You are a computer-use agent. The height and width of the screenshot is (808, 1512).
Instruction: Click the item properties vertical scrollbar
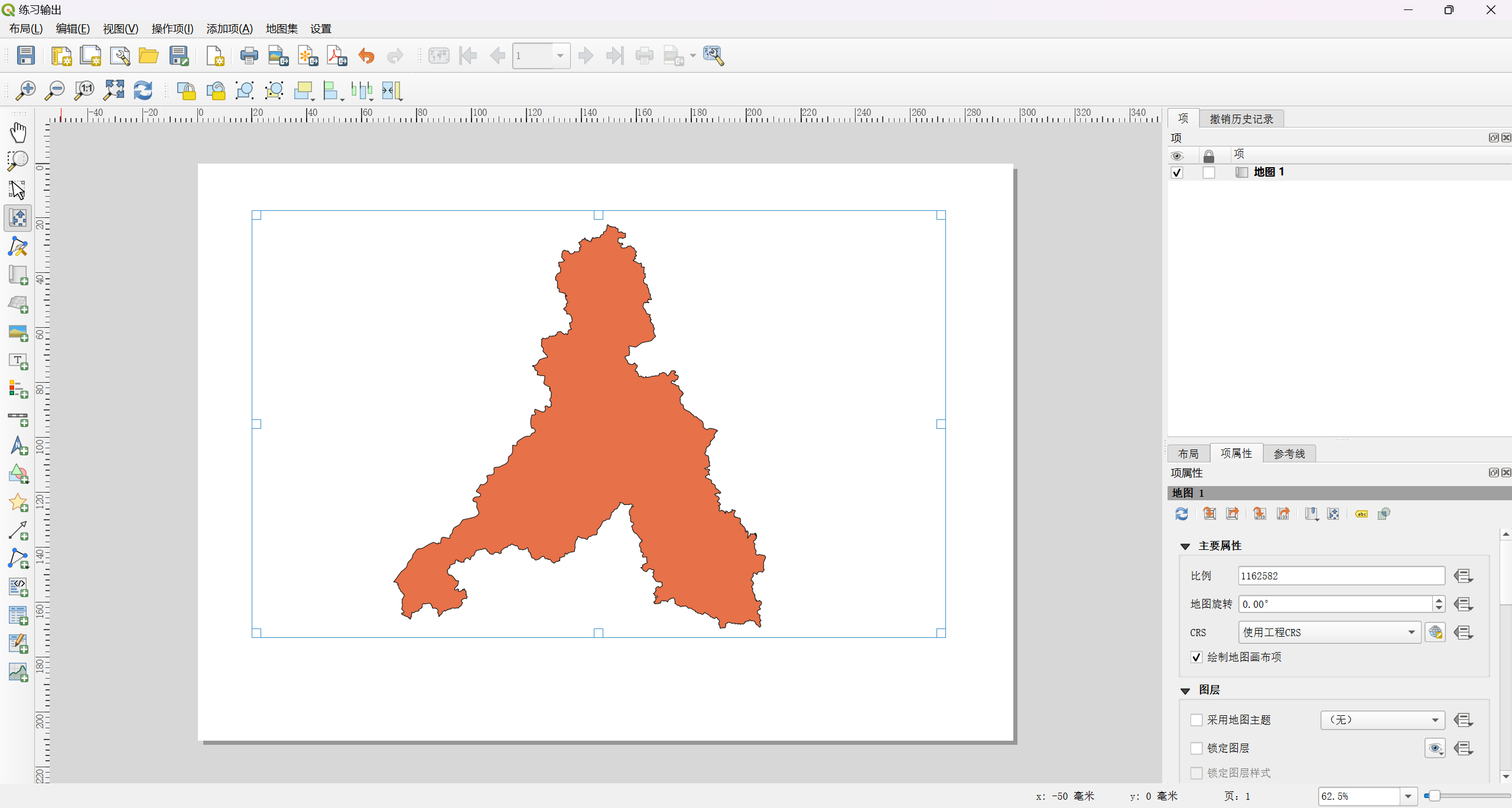point(1506,655)
